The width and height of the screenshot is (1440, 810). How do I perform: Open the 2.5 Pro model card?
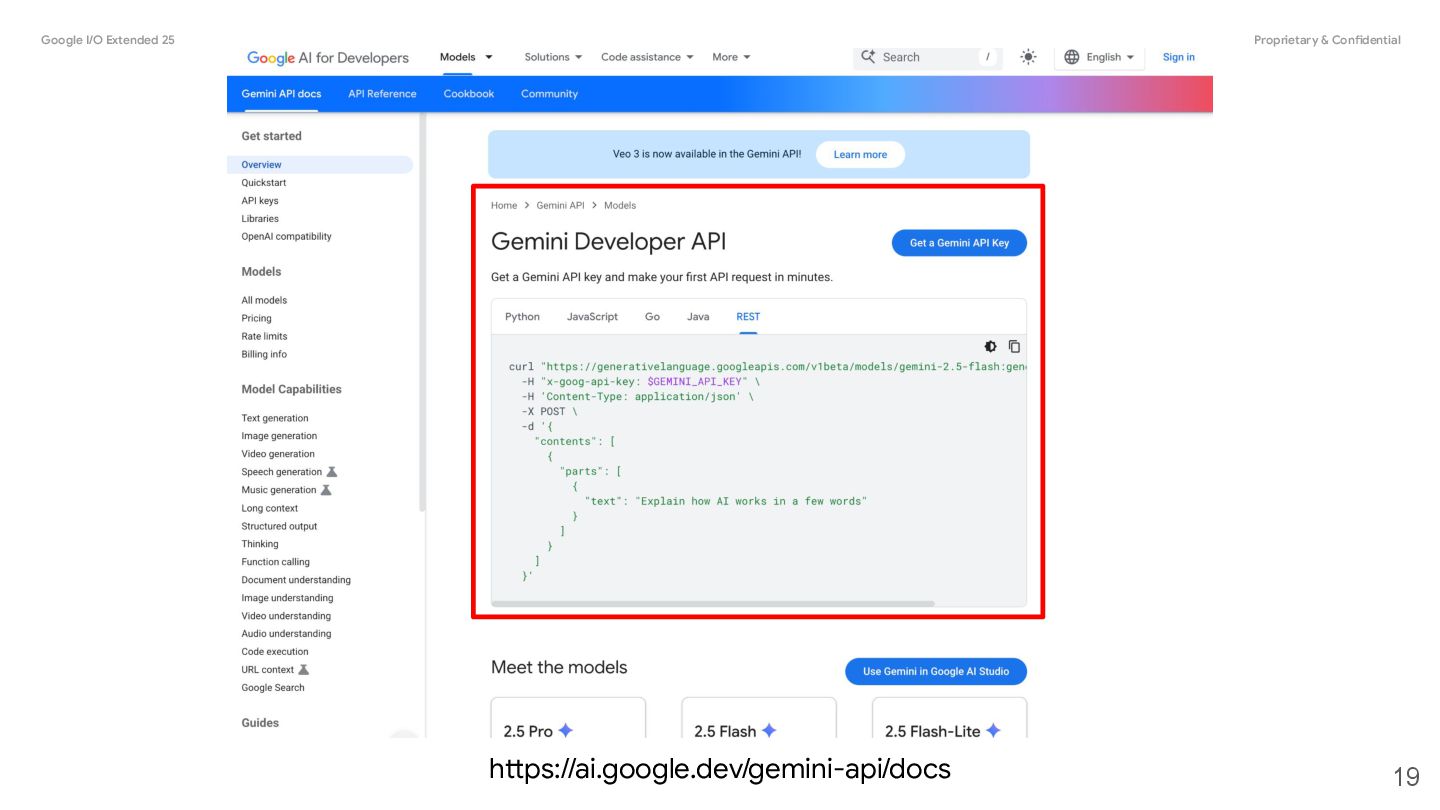point(568,719)
